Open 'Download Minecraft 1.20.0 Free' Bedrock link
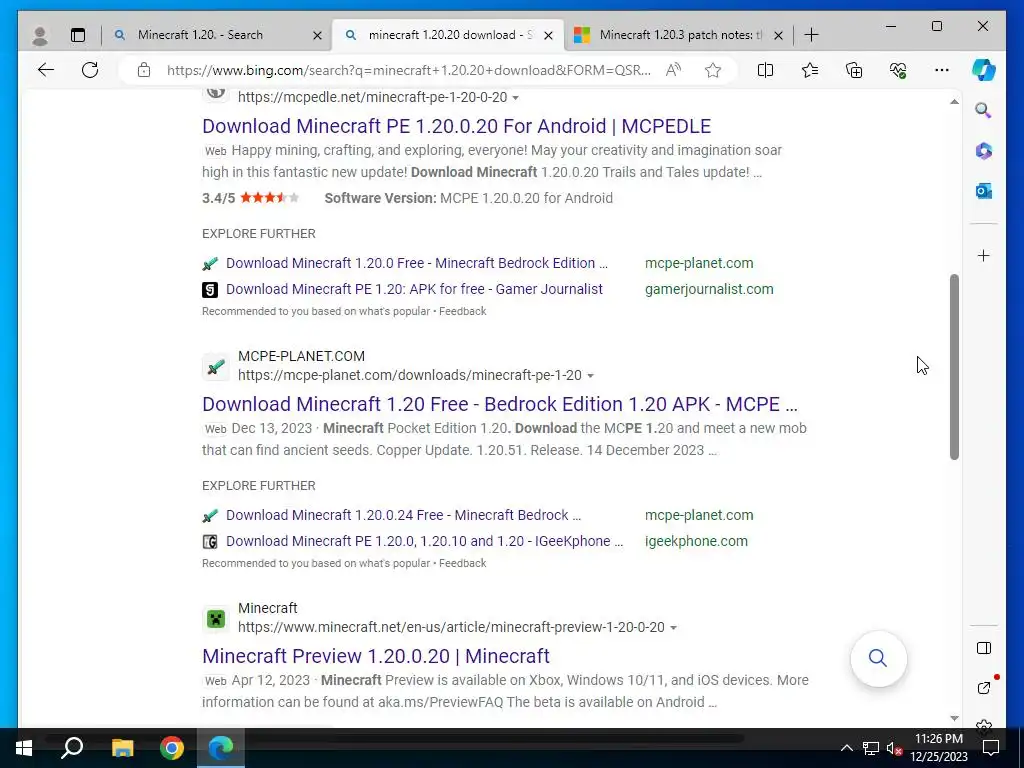1024x768 pixels. coord(417,263)
